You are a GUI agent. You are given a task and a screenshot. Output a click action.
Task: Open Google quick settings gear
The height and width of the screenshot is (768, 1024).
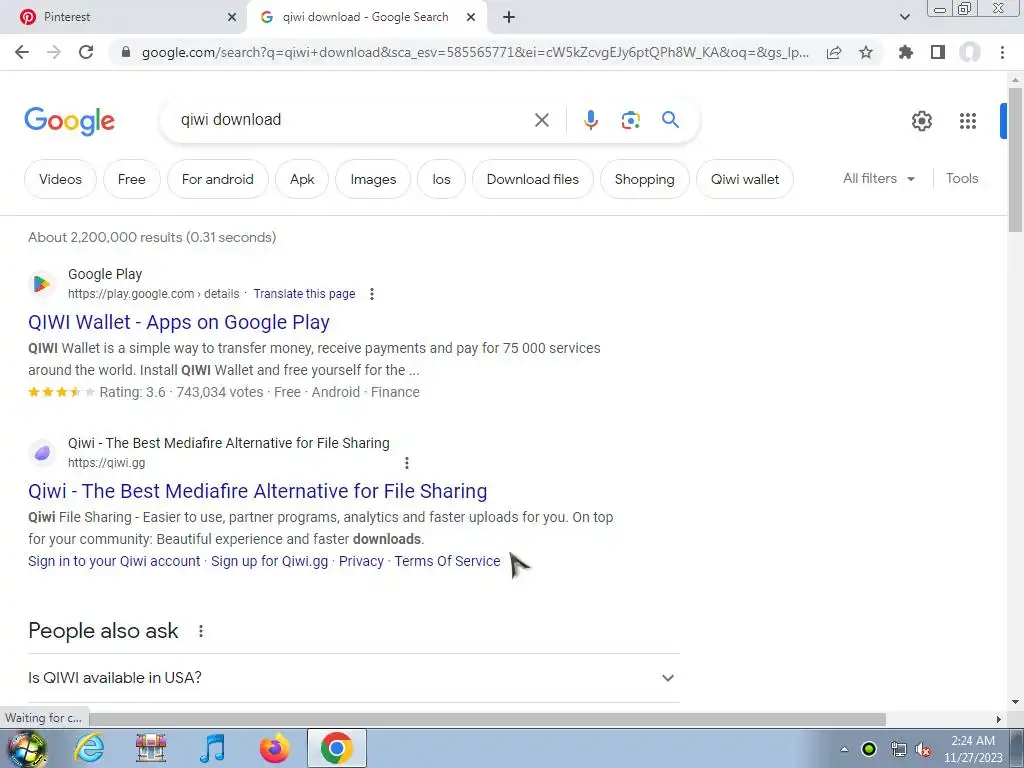tap(921, 121)
